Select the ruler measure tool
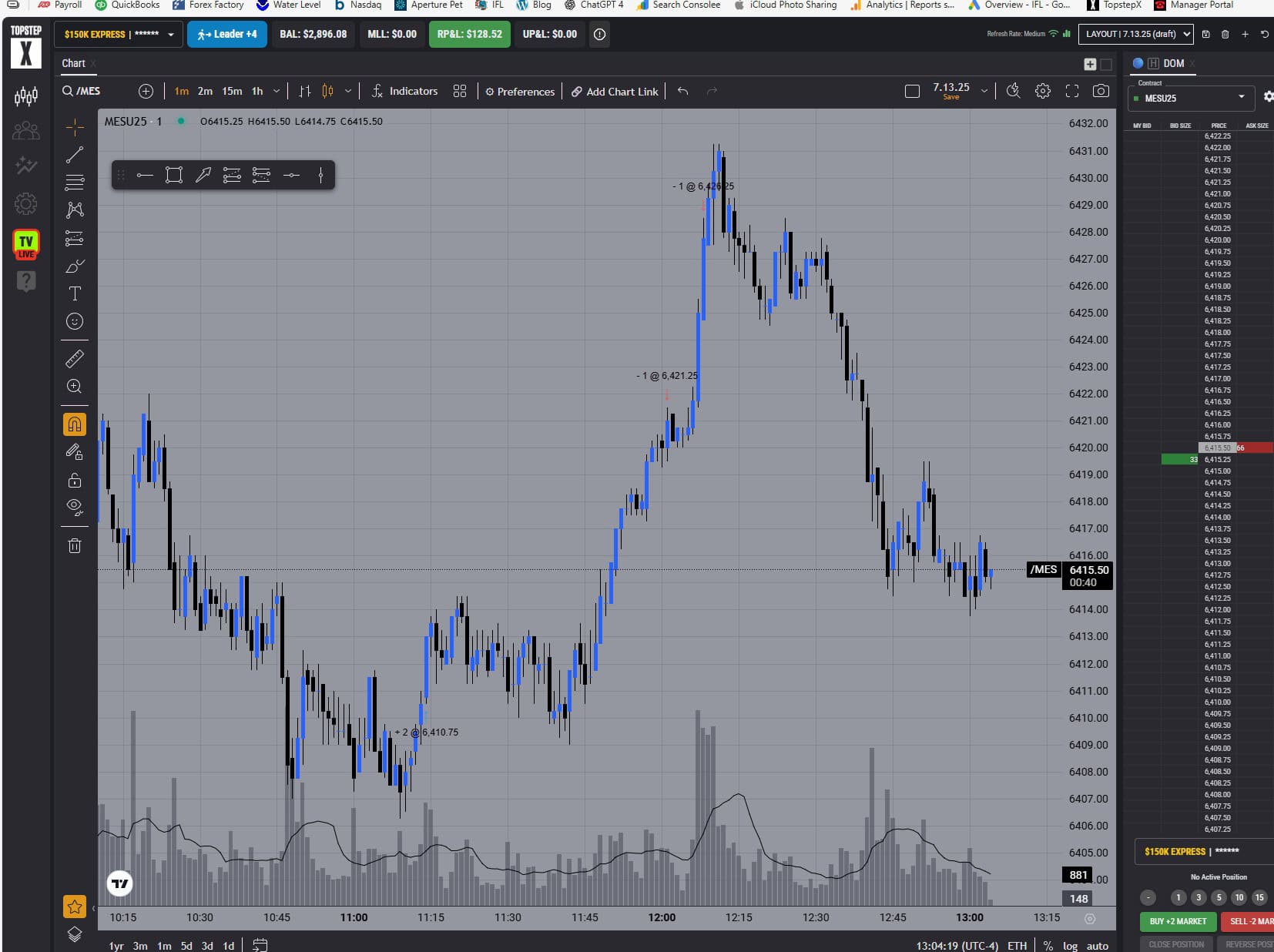This screenshot has height=952, width=1274. tap(75, 358)
